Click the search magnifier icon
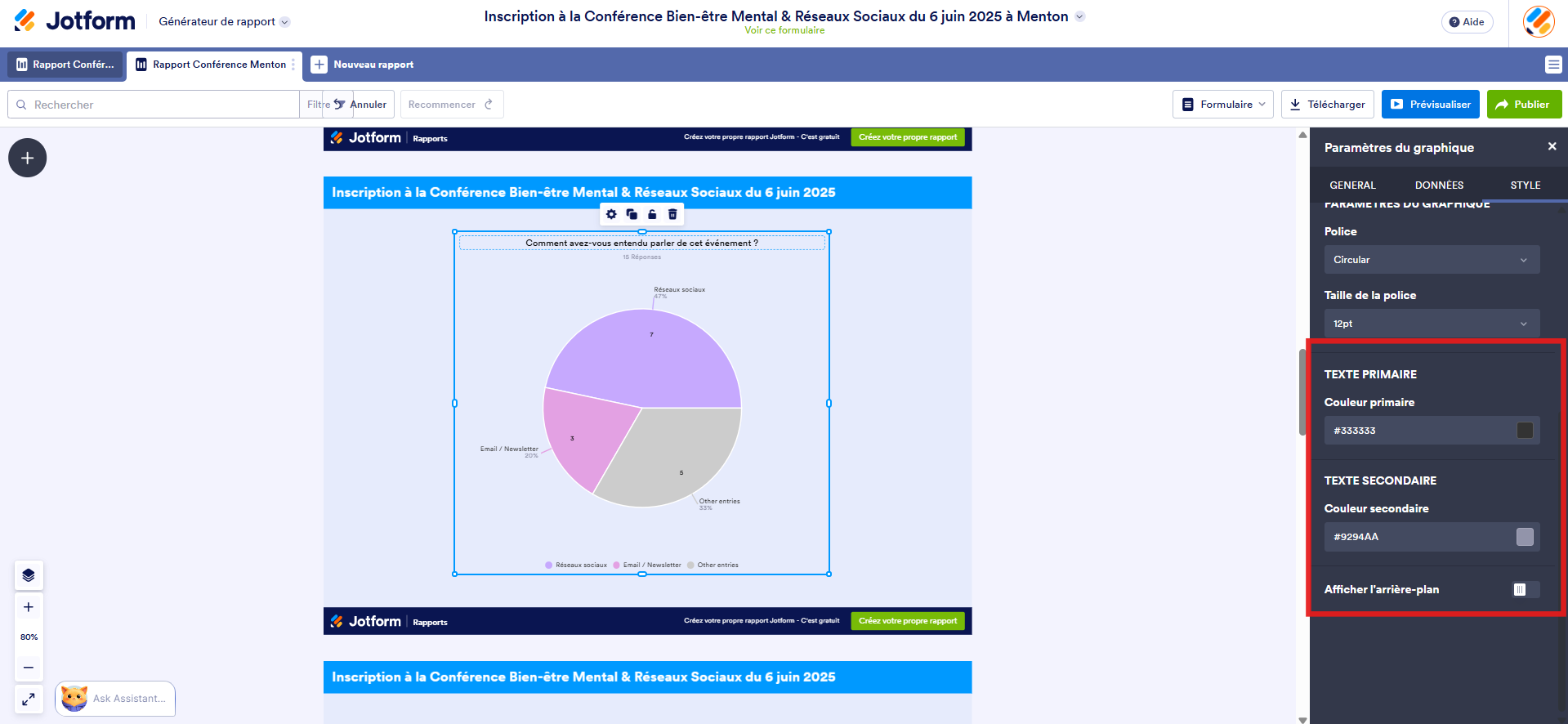The width and height of the screenshot is (1568, 724). point(22,105)
